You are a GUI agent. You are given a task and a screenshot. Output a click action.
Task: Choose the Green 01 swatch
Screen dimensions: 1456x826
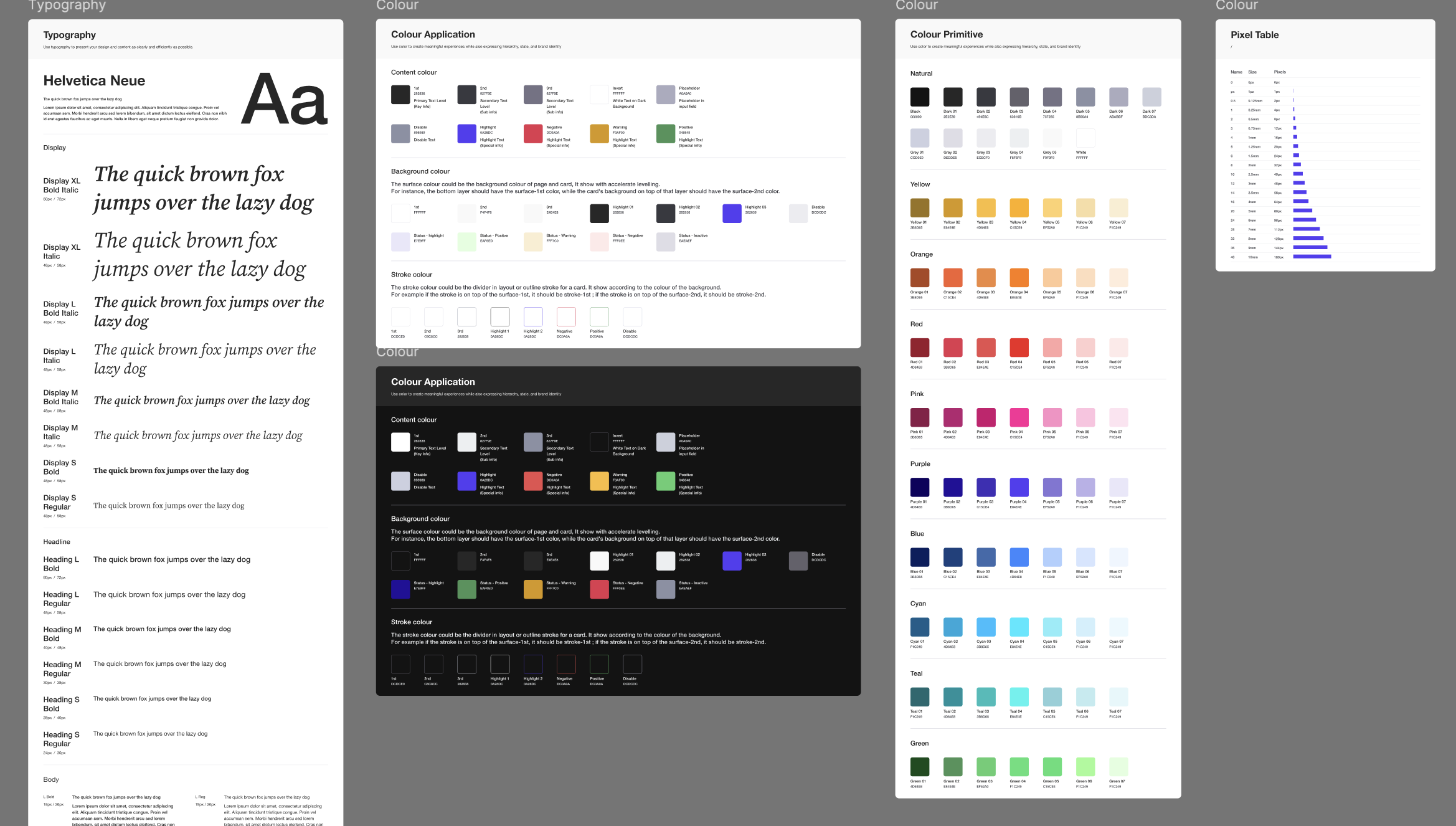(920, 767)
